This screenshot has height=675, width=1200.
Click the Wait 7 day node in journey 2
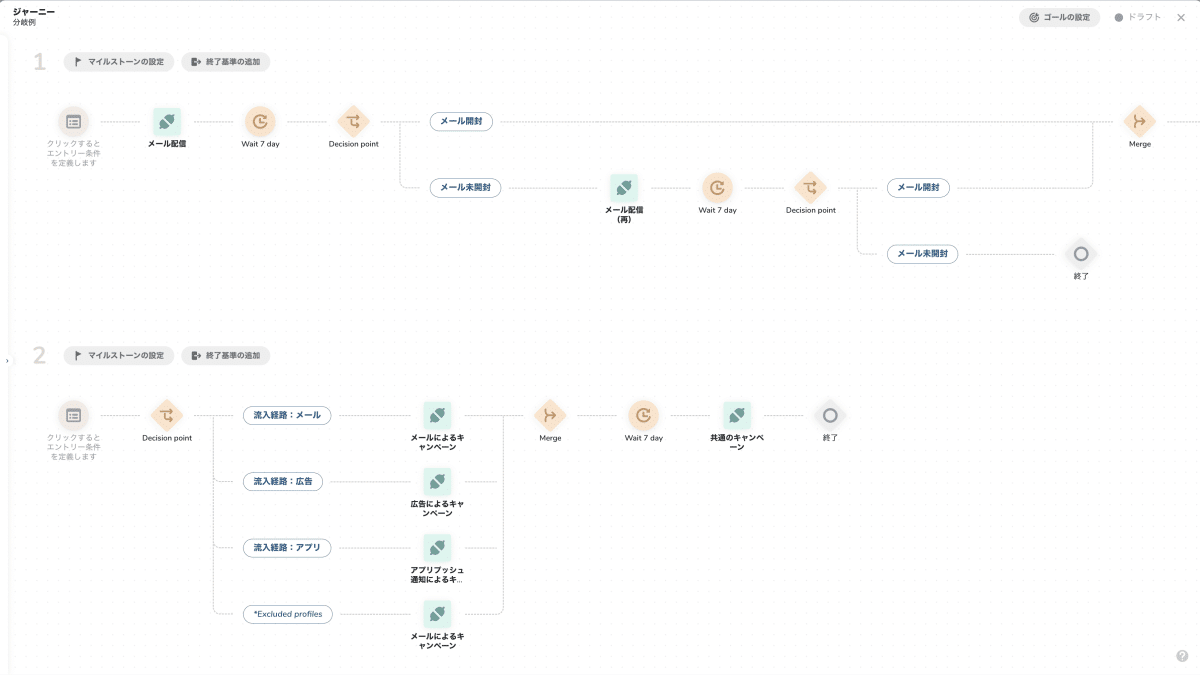coord(645,414)
